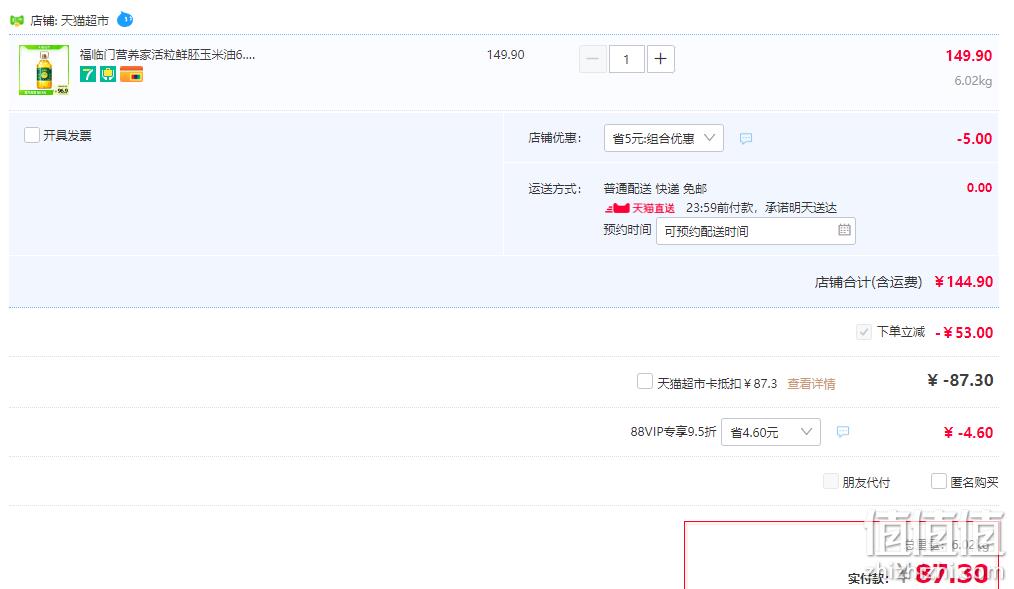Increase quantity with plus button
Screen dimensions: 1014x589
click(660, 59)
